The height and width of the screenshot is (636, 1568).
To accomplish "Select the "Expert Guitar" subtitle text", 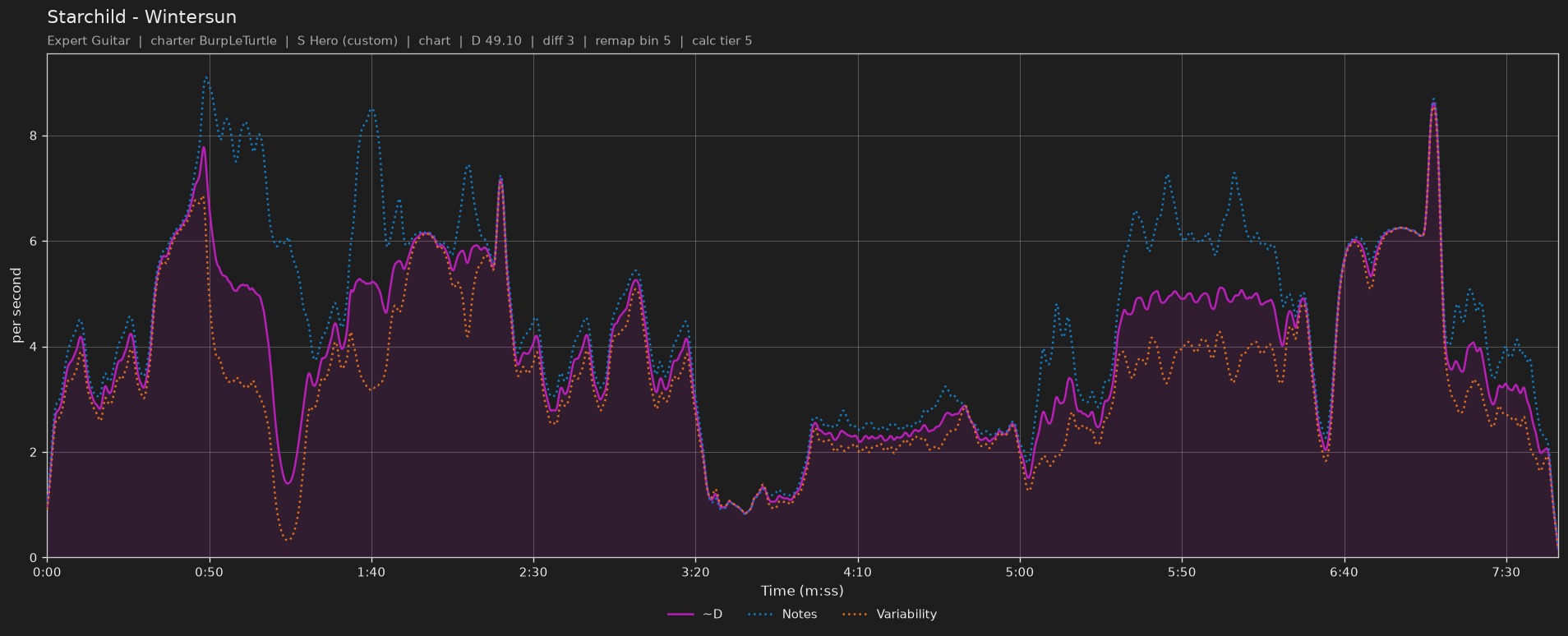I will point(89,41).
